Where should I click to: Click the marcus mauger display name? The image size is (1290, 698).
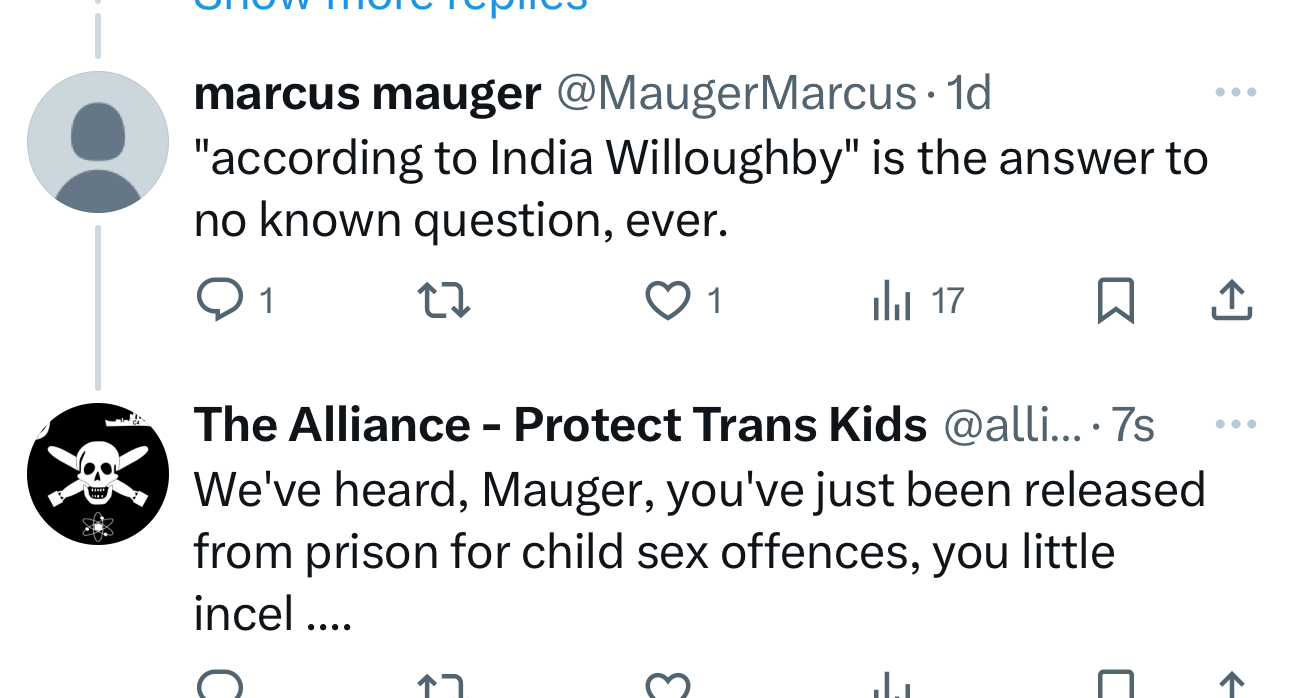point(367,94)
